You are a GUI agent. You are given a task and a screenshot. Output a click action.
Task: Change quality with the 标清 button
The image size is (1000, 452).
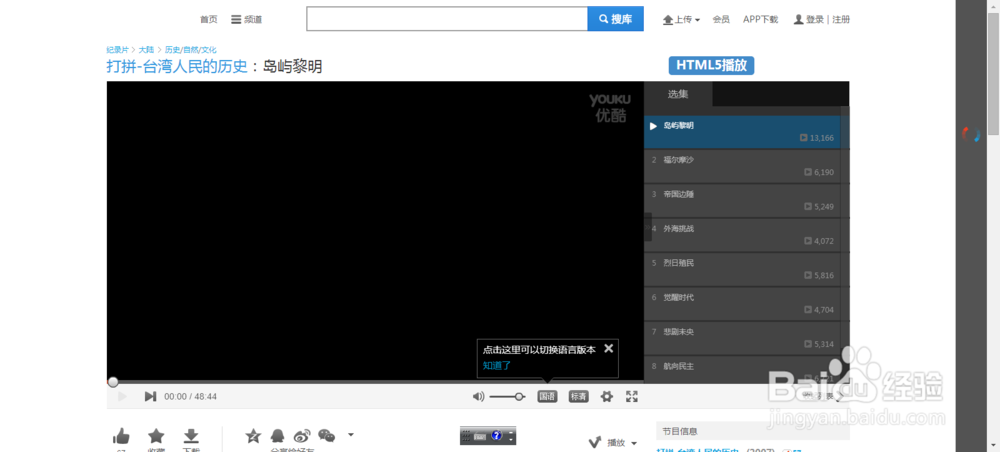[x=578, y=397]
